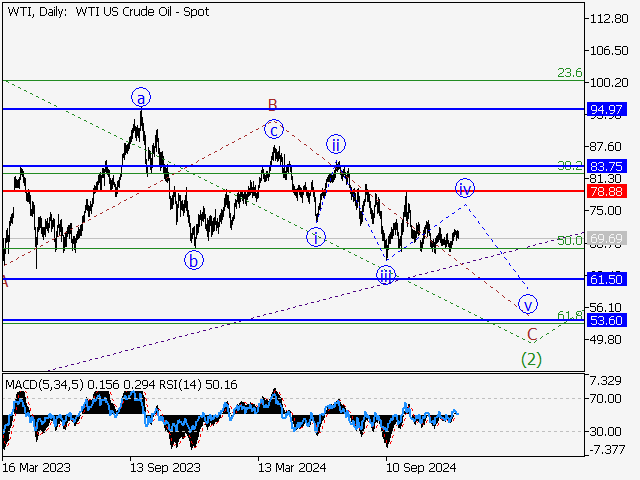
Task: Click the 53.60 price level tag
Action: 607,320
